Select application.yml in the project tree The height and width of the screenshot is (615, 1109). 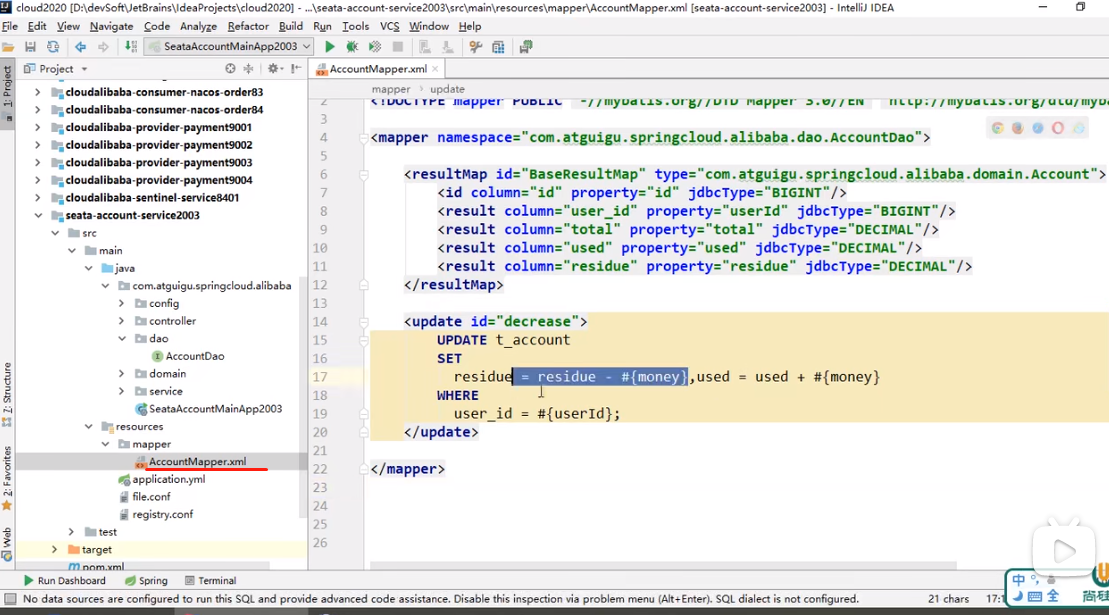168,479
